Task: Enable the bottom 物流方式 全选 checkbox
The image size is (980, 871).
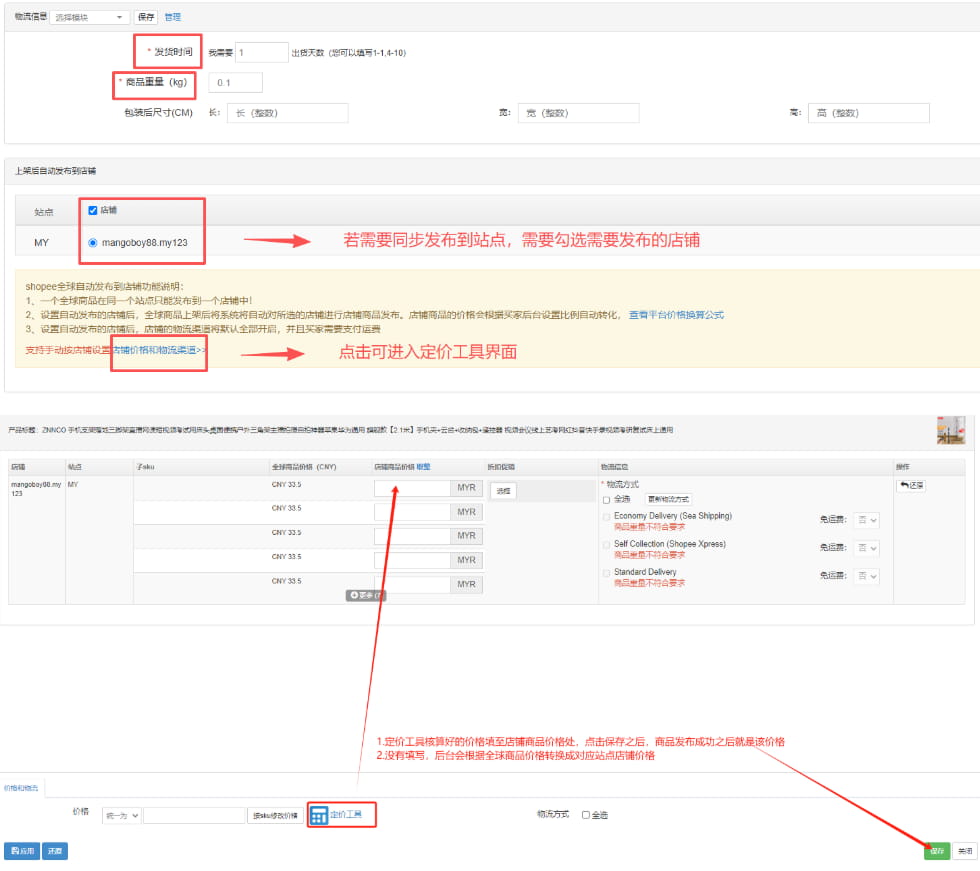Action: coord(586,815)
